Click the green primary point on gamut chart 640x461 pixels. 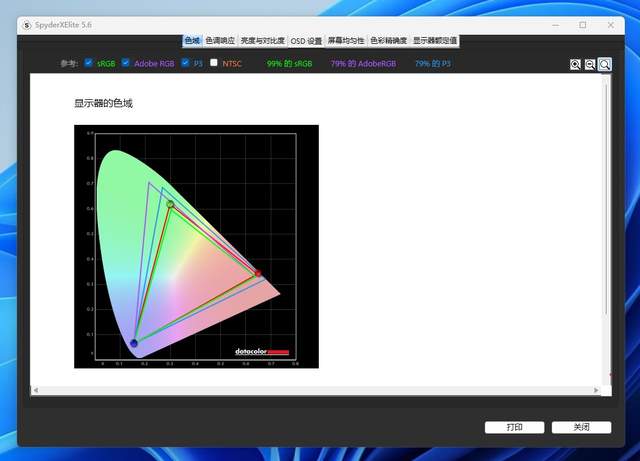point(170,204)
